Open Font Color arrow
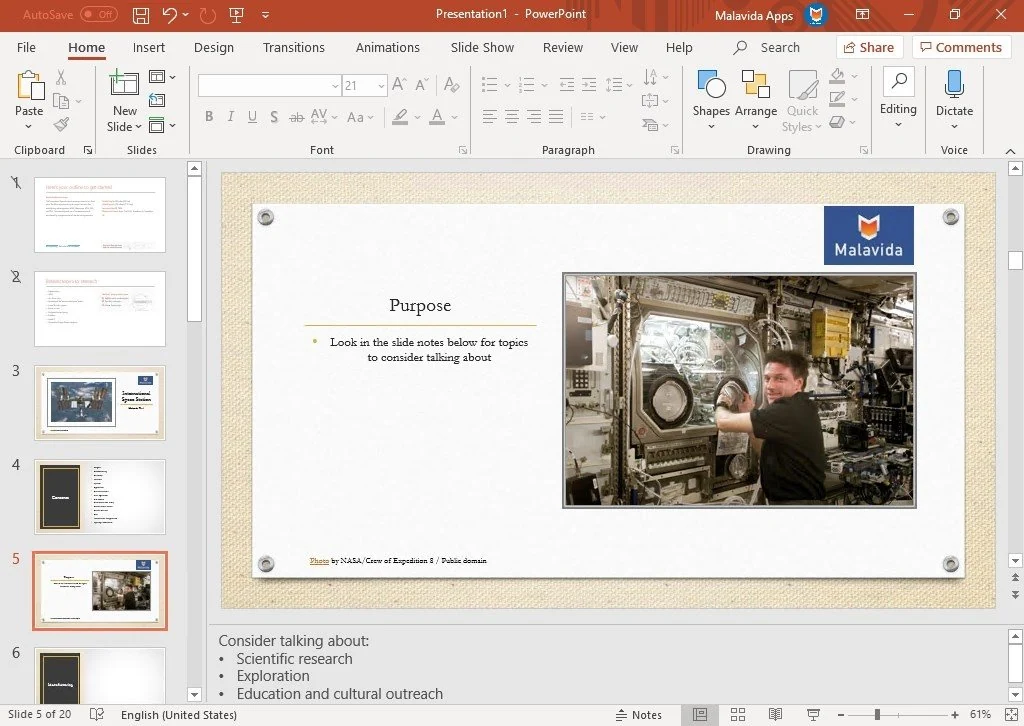The height and width of the screenshot is (726, 1024). (x=455, y=118)
